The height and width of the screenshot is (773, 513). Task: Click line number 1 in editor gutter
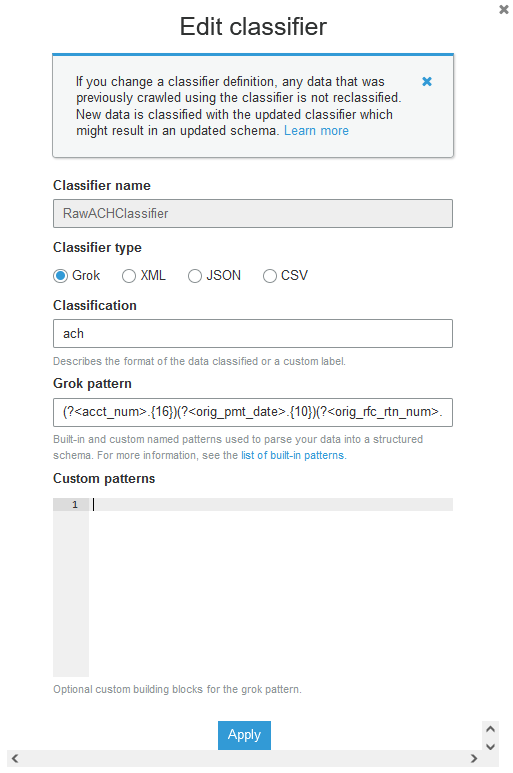click(75, 504)
